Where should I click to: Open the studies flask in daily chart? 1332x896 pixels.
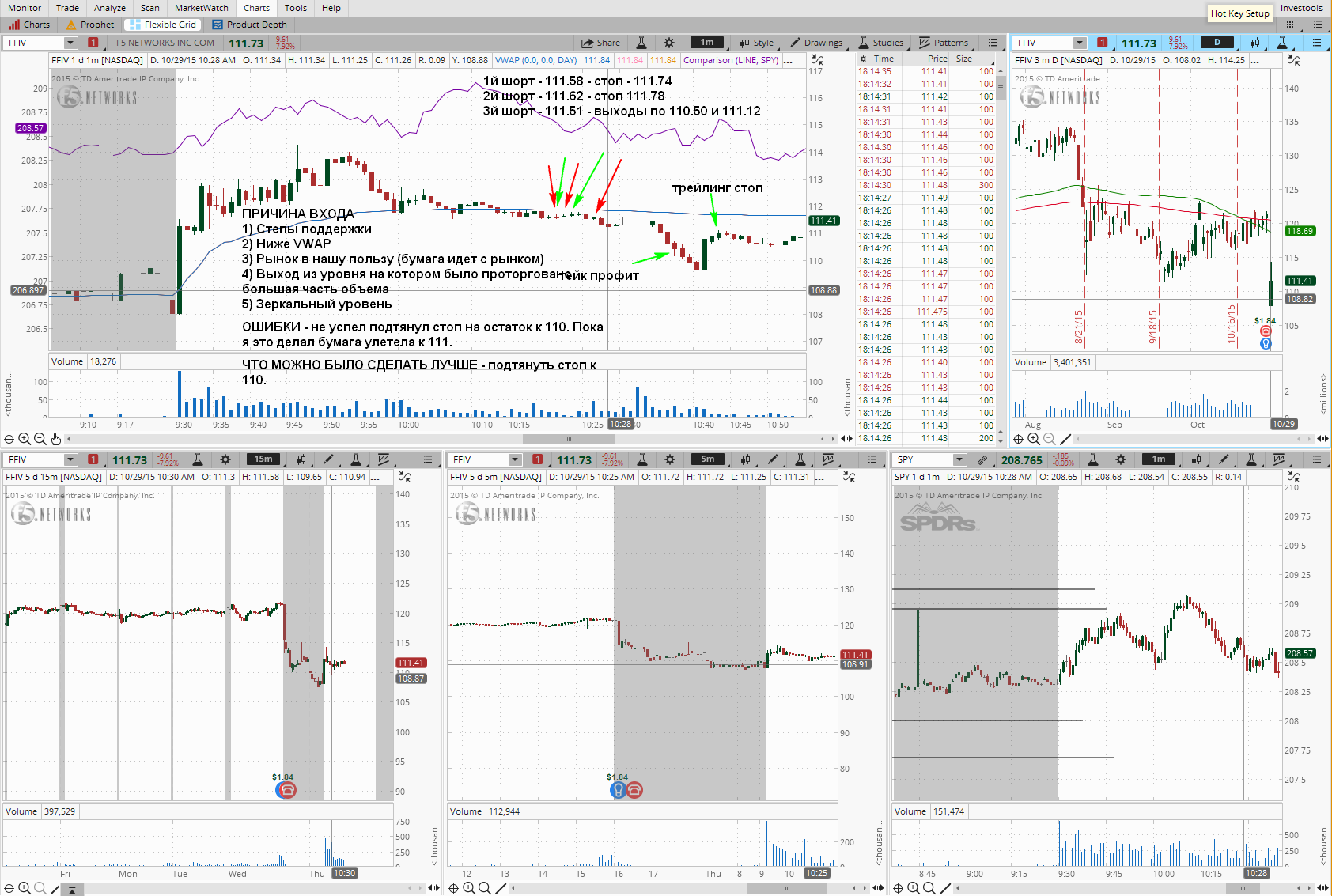(1282, 43)
